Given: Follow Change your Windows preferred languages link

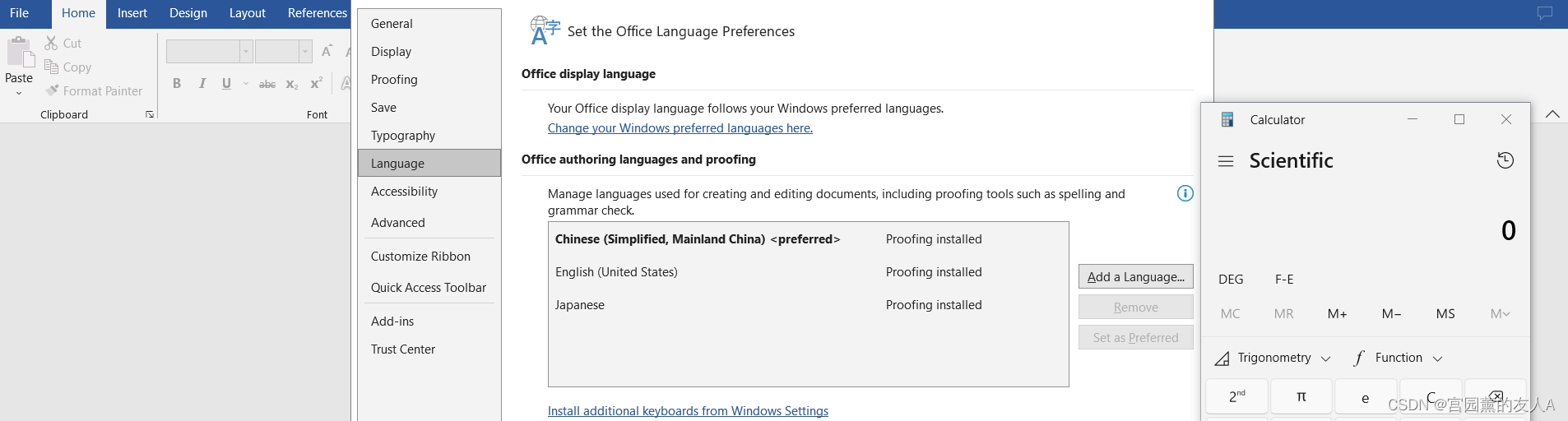Looking at the screenshot, I should pyautogui.click(x=680, y=128).
